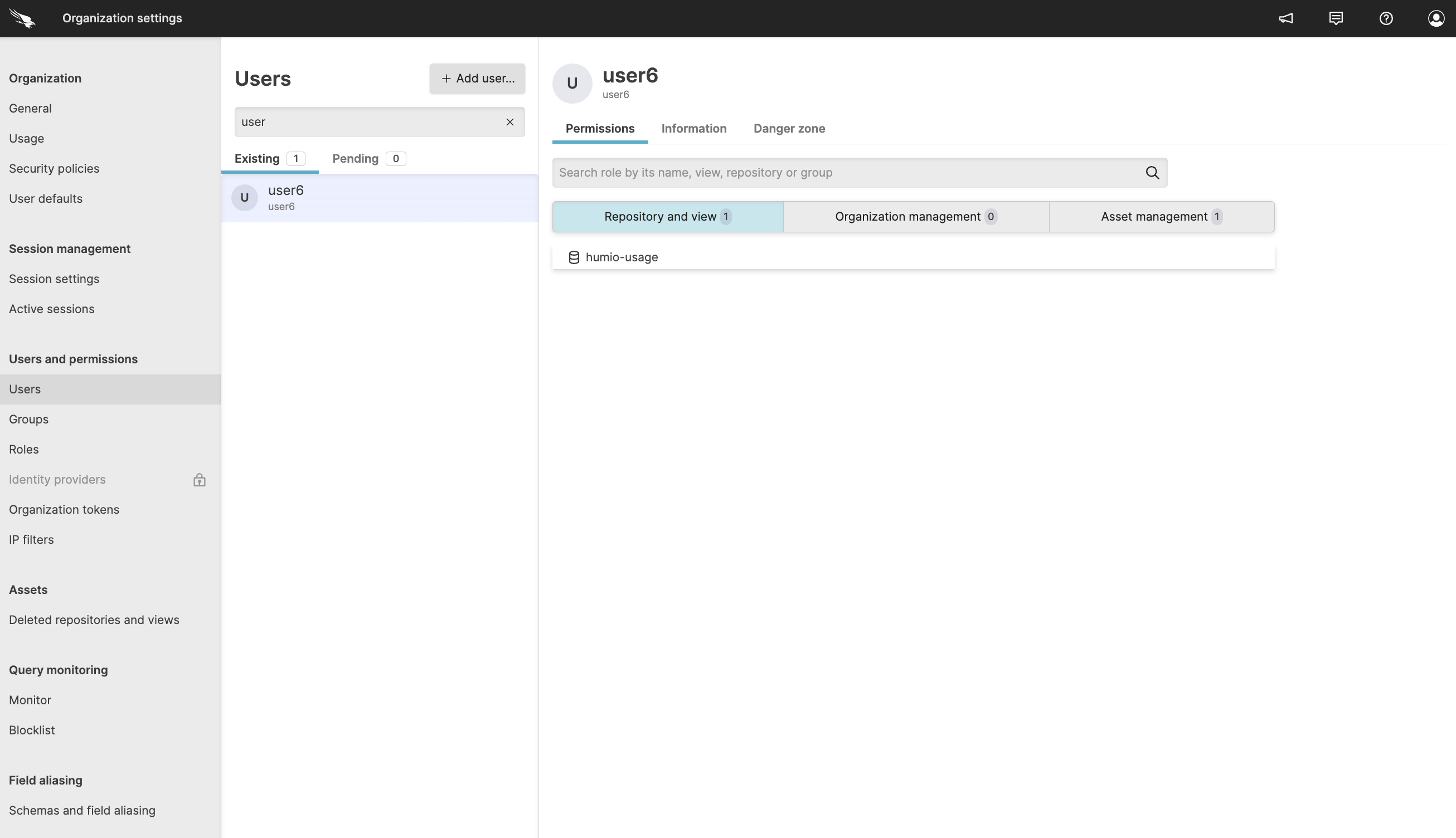Click the Identity providers lock icon
Viewport: 1456px width, 838px height.
coord(199,480)
